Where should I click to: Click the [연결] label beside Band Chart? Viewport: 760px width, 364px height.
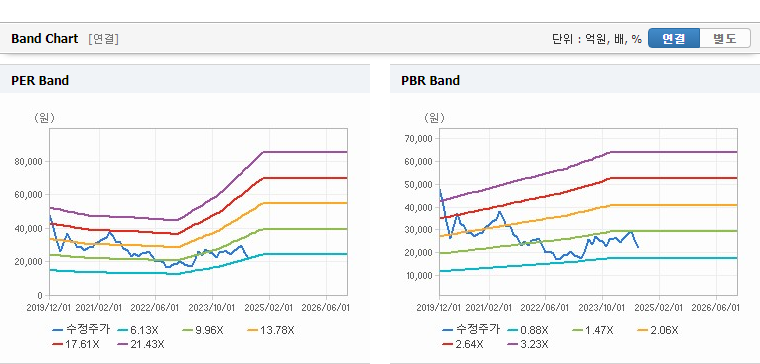point(103,39)
